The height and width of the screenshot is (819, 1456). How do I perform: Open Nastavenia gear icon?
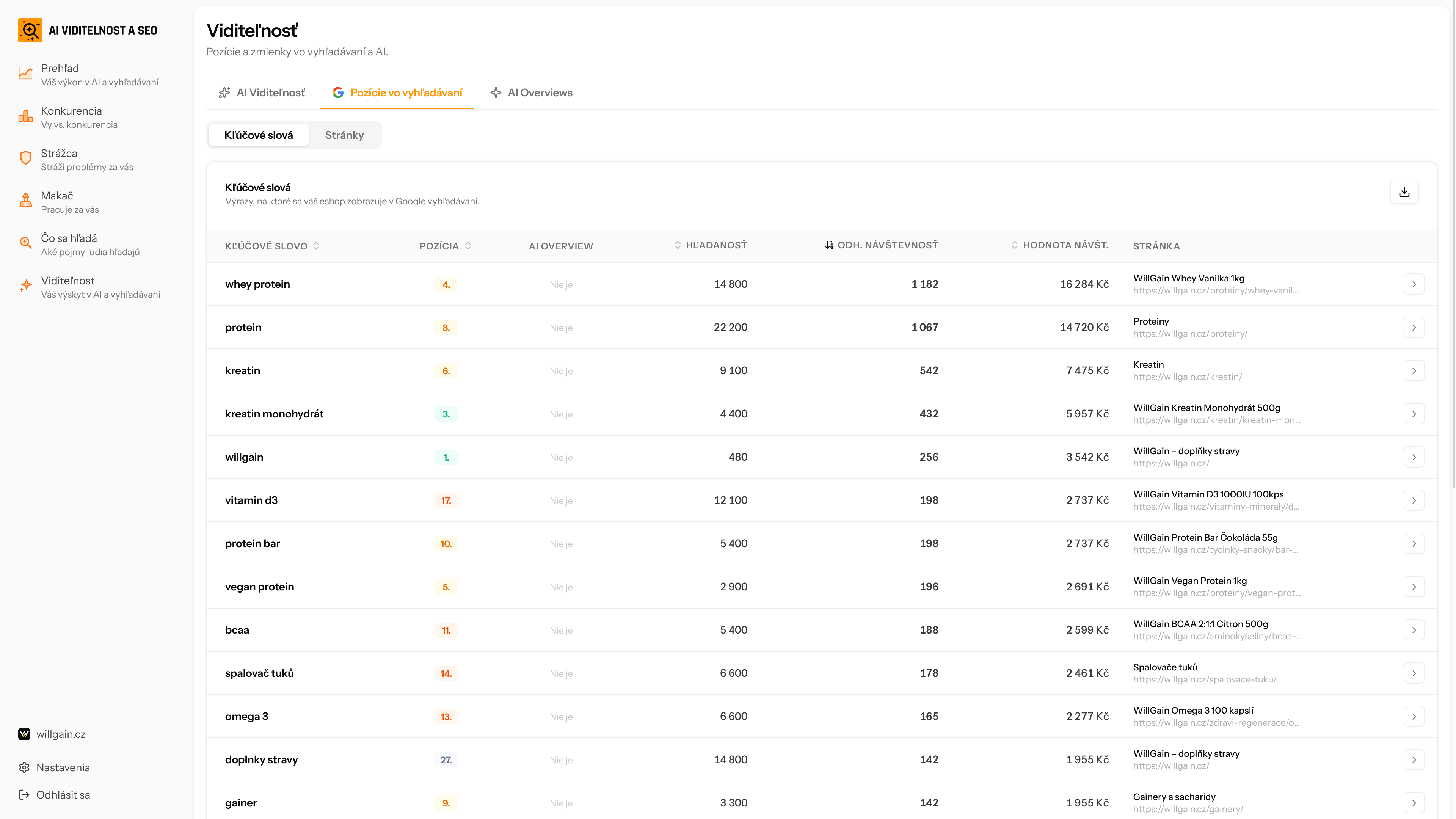[x=24, y=767]
